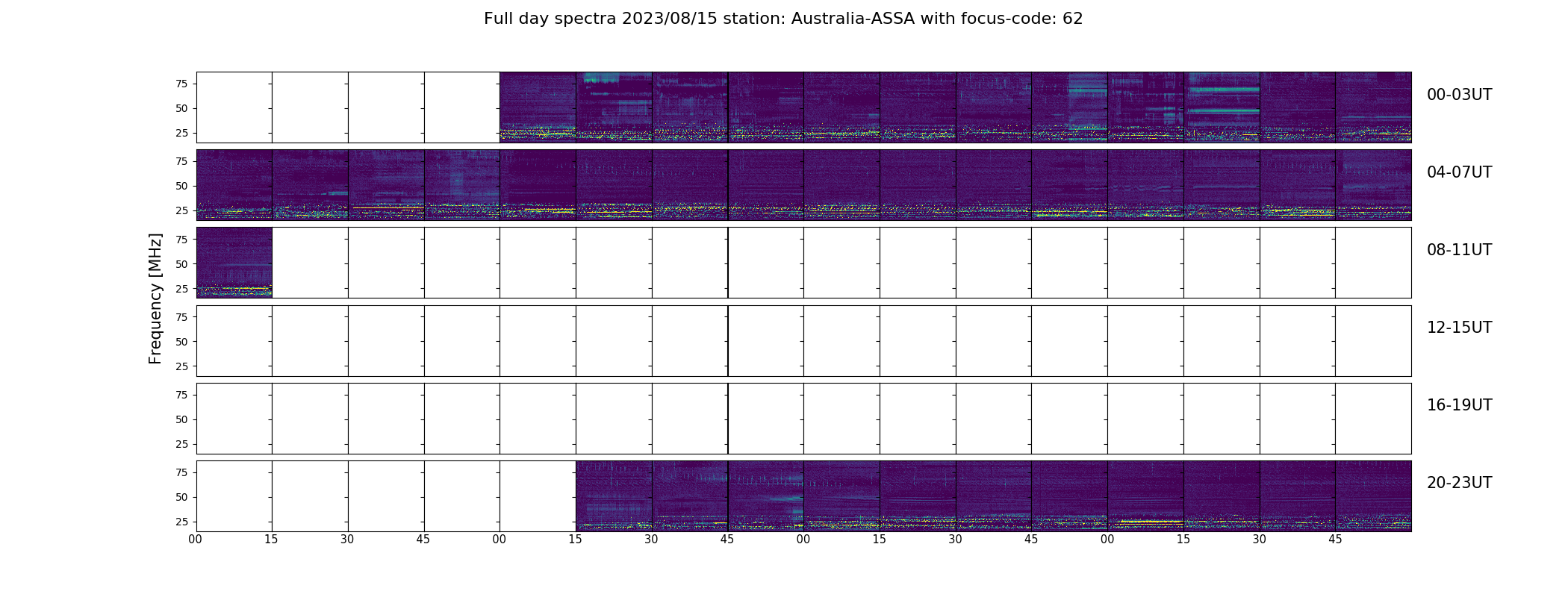The width and height of the screenshot is (1568, 597).
Task: Click the 50 tick label of the 04-07UT row
Action: [181, 186]
